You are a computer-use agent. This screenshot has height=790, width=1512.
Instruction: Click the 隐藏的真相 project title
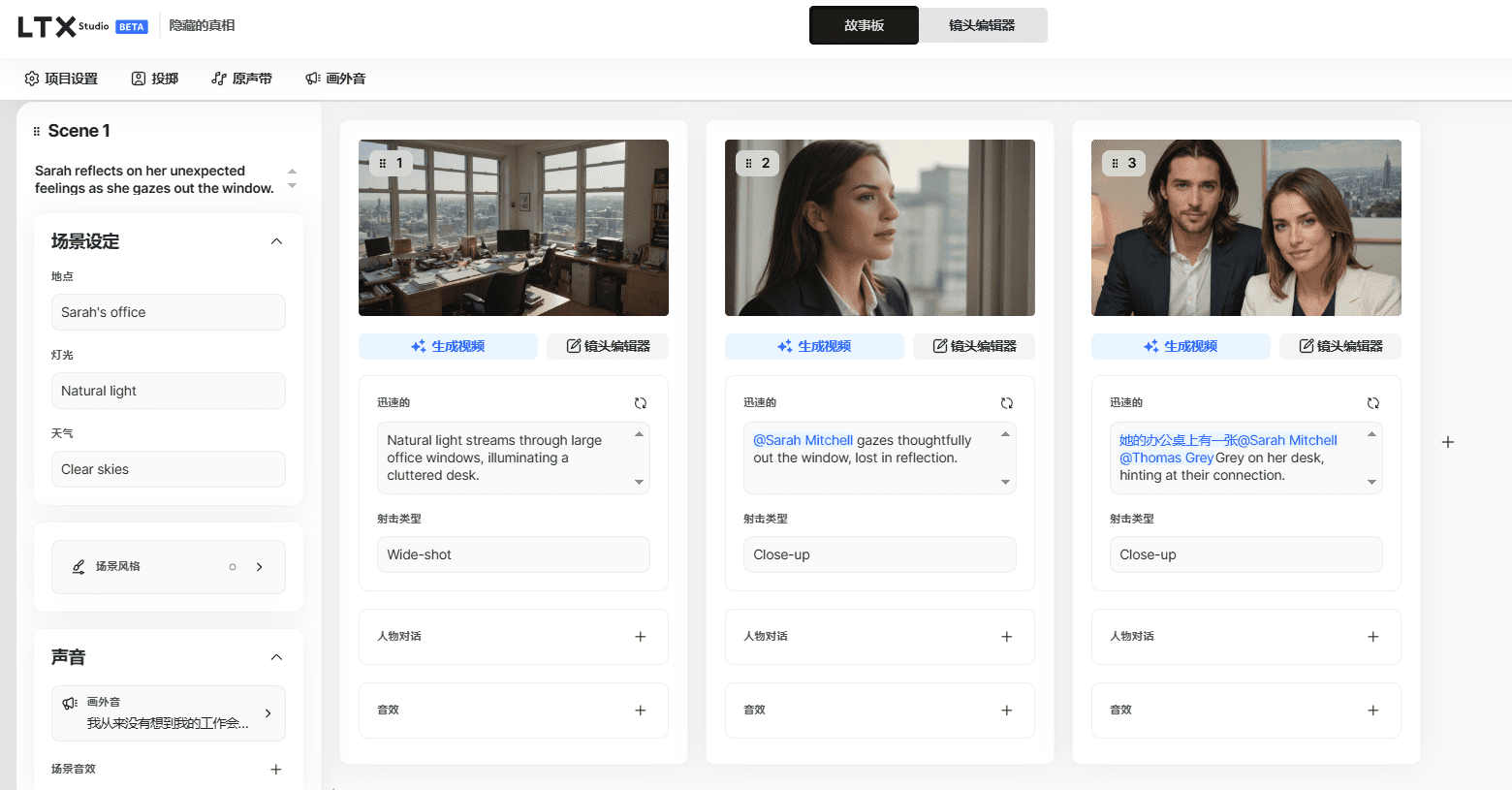tap(202, 25)
